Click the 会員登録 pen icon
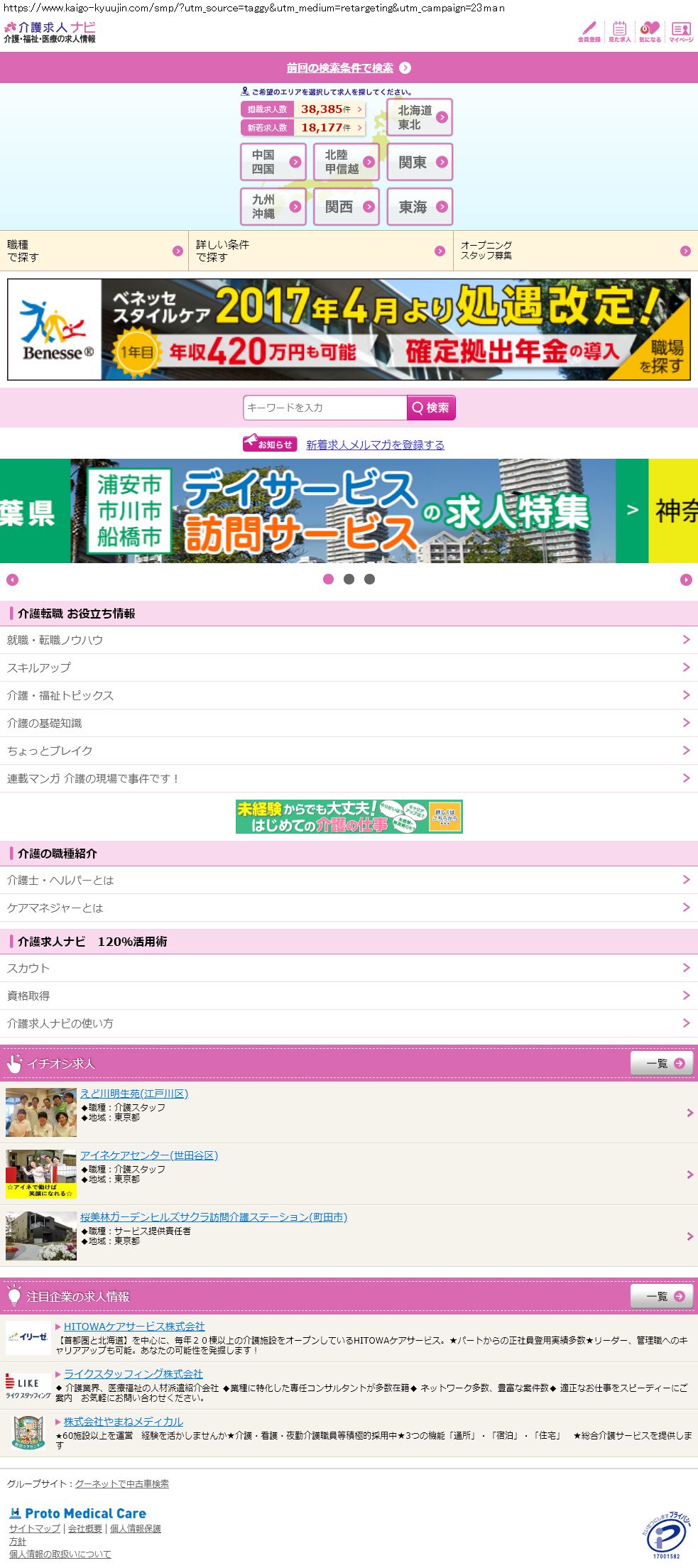Image resolution: width=698 pixels, height=1568 pixels. 589,31
